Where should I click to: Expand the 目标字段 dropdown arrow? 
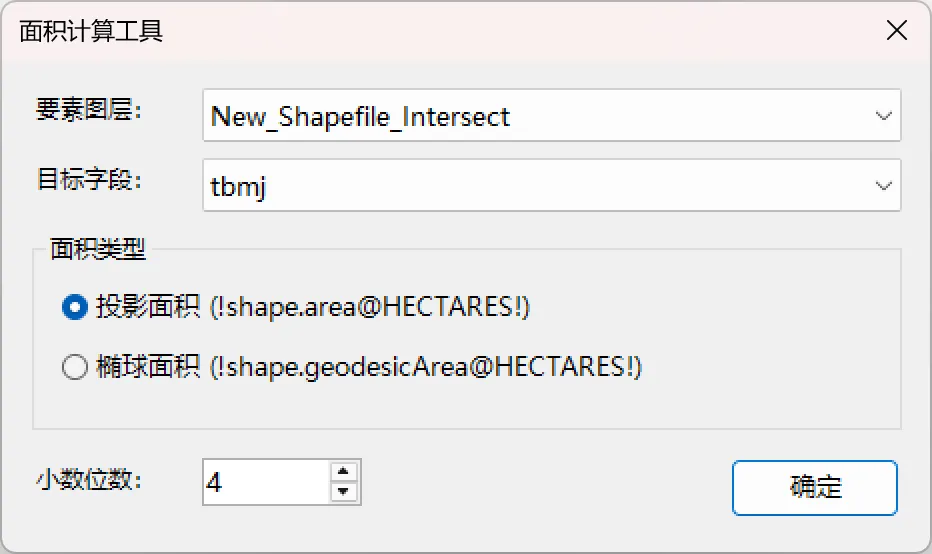coord(883,185)
